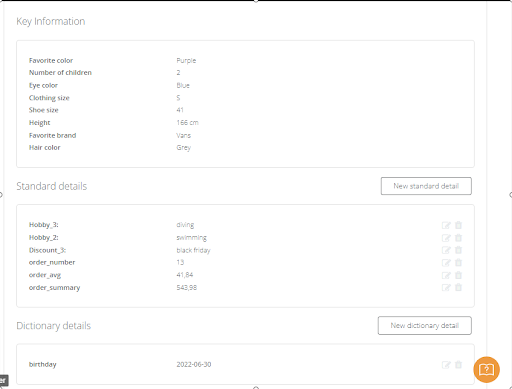Select the birthday date value 2022-06-30
This screenshot has width=512, height=389.
coord(194,364)
